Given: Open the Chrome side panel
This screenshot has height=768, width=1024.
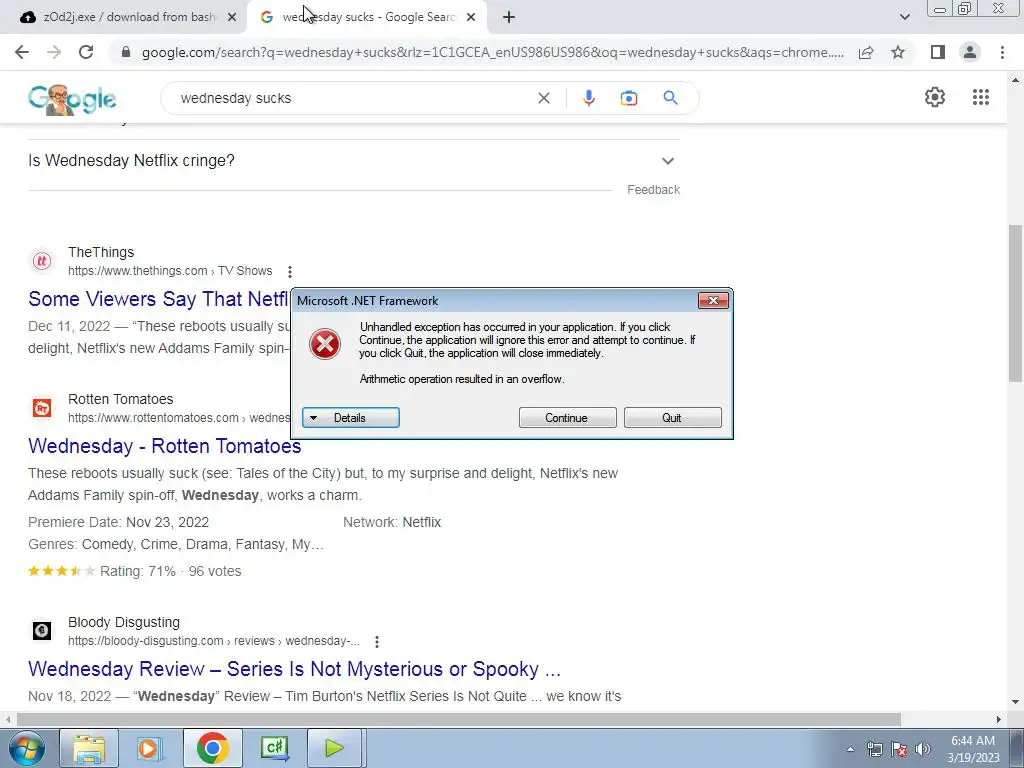Looking at the screenshot, I should (x=938, y=52).
